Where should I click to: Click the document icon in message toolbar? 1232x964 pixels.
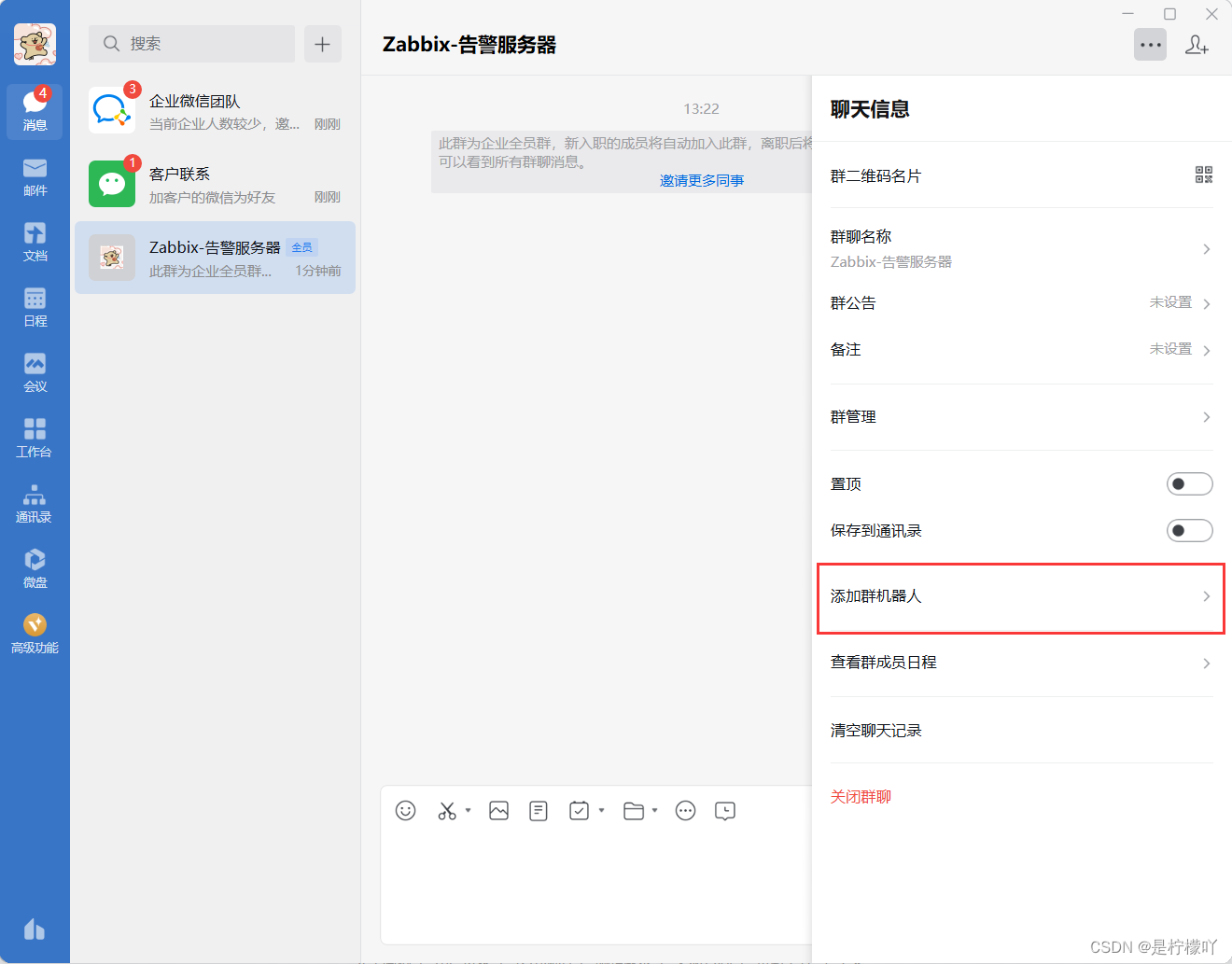[539, 810]
